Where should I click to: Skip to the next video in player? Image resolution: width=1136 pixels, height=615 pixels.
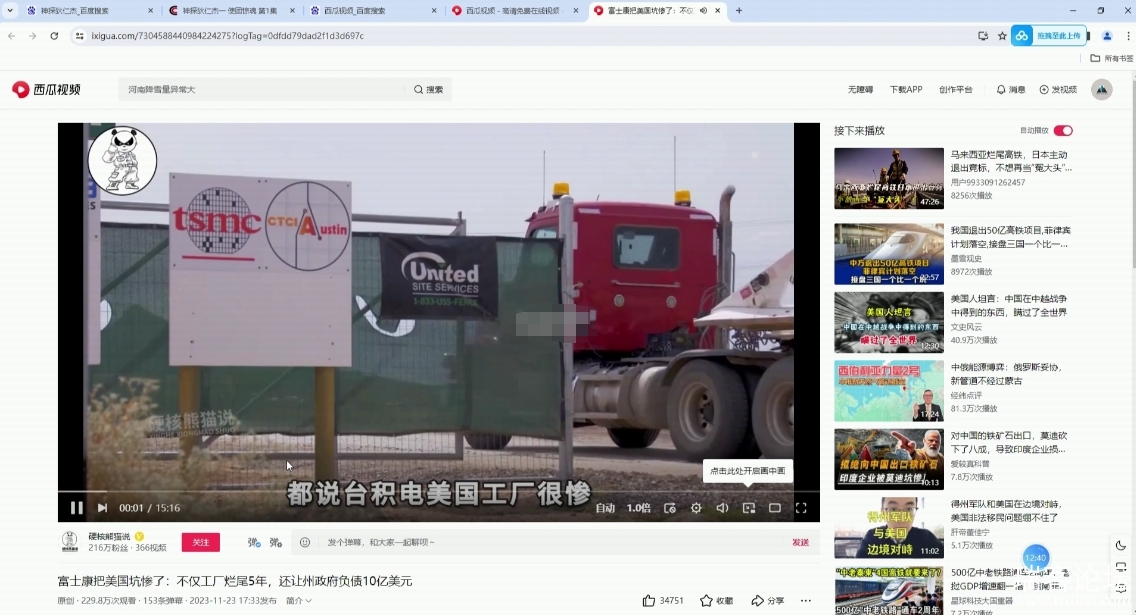(x=102, y=508)
